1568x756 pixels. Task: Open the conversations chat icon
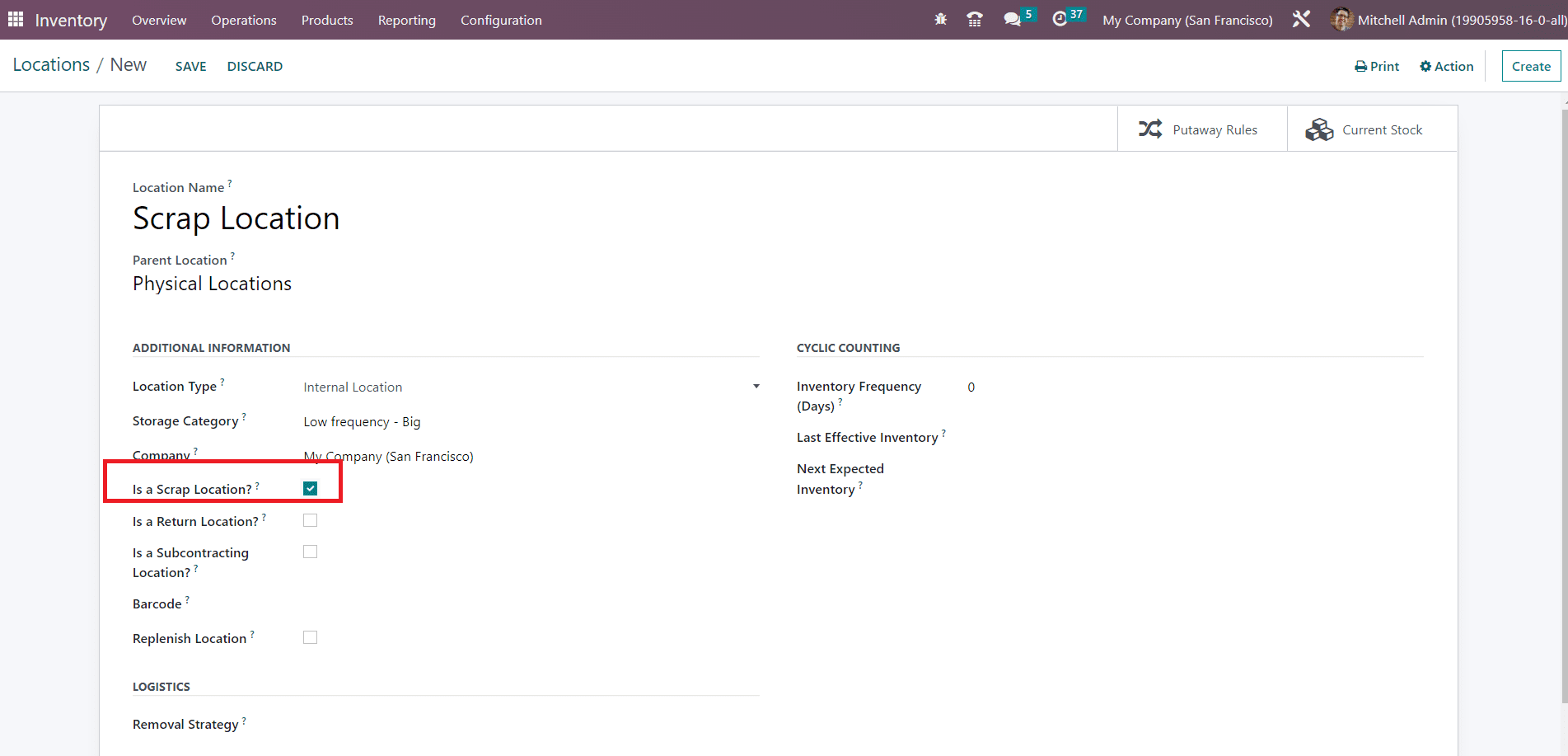click(1013, 20)
